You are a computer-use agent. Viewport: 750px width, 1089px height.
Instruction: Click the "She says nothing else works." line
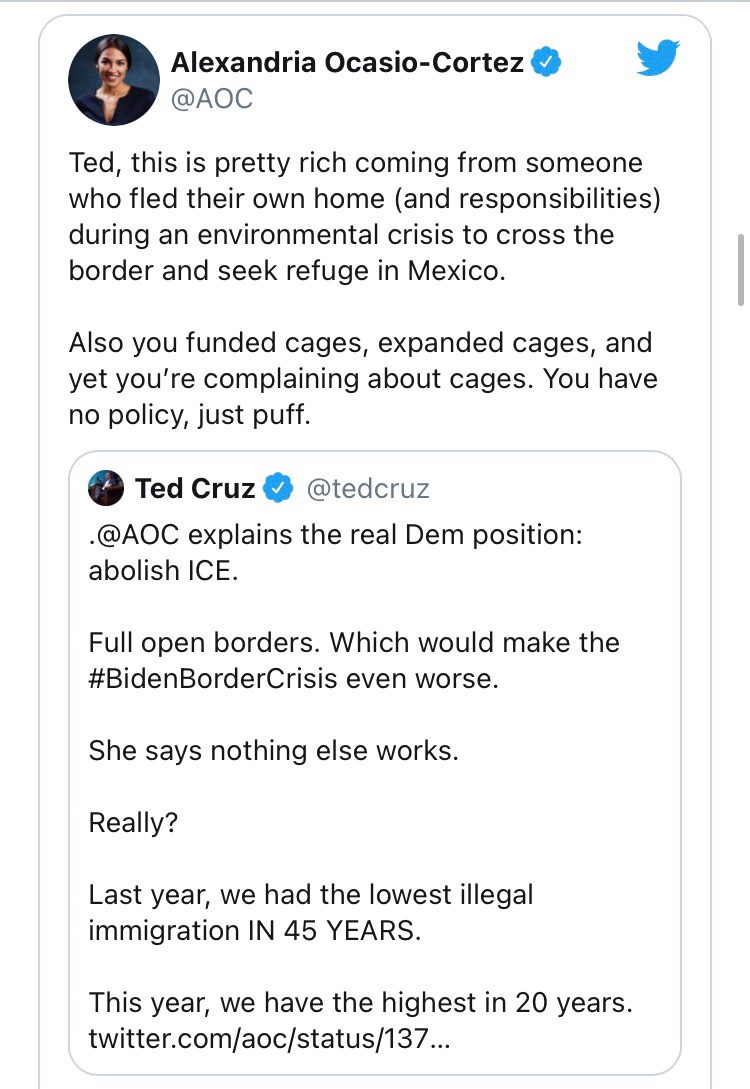point(273,750)
